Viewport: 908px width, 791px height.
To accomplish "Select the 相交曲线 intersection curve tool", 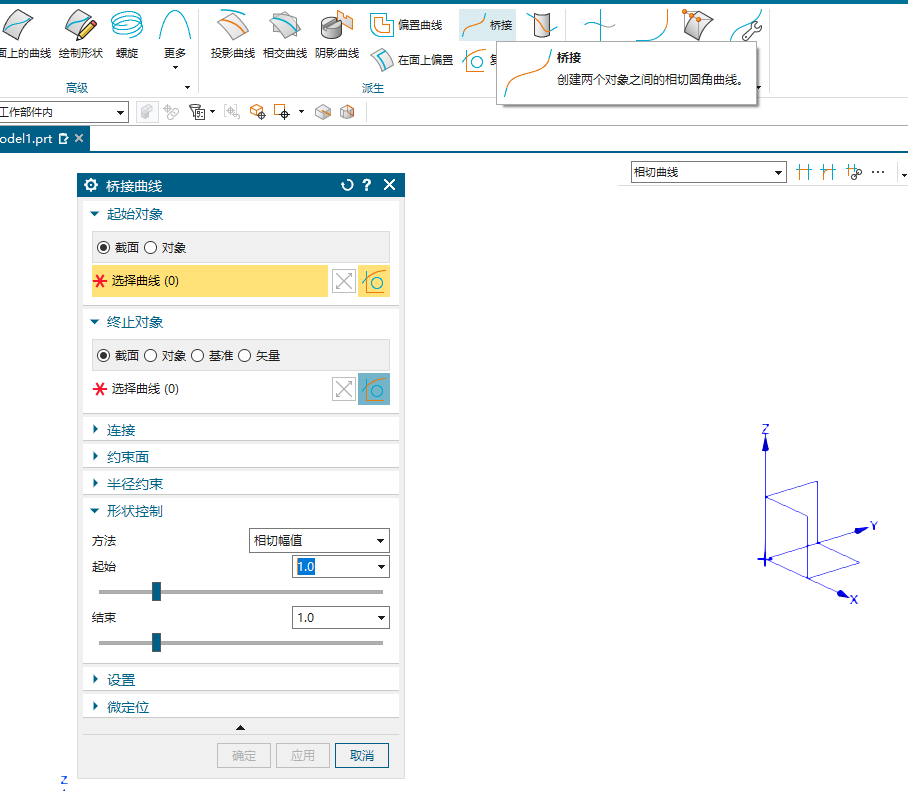I will tap(285, 35).
